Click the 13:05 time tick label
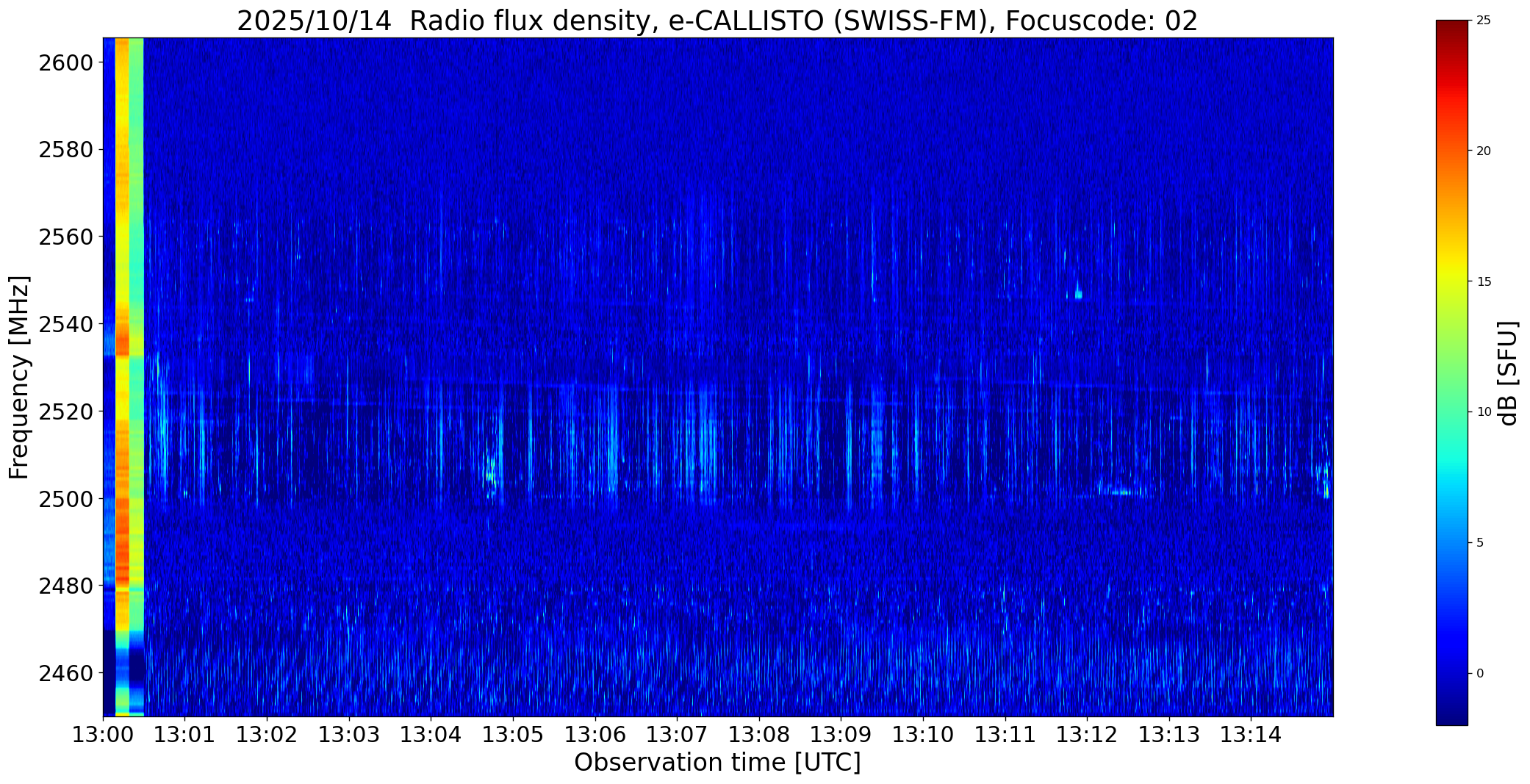This screenshot has height=784, width=1530. tap(513, 735)
